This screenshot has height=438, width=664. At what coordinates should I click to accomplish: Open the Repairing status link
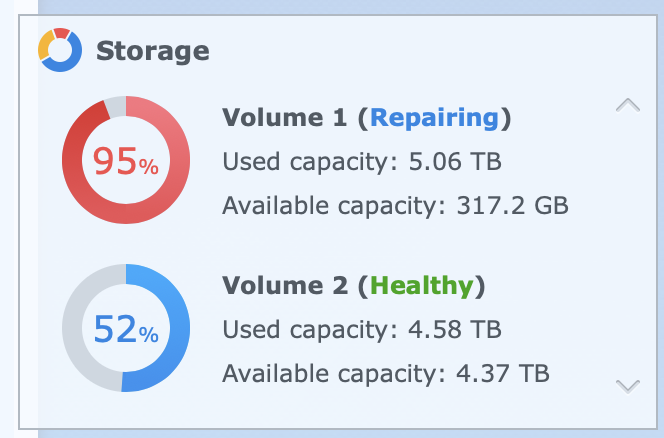click(x=434, y=119)
